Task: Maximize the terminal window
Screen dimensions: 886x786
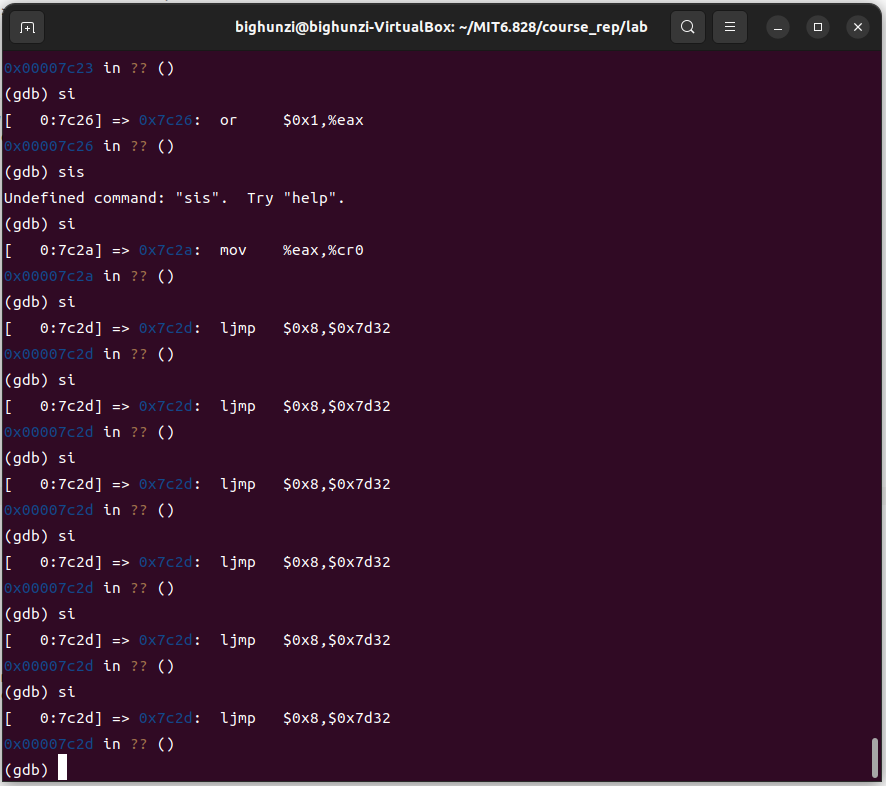Action: tap(818, 27)
